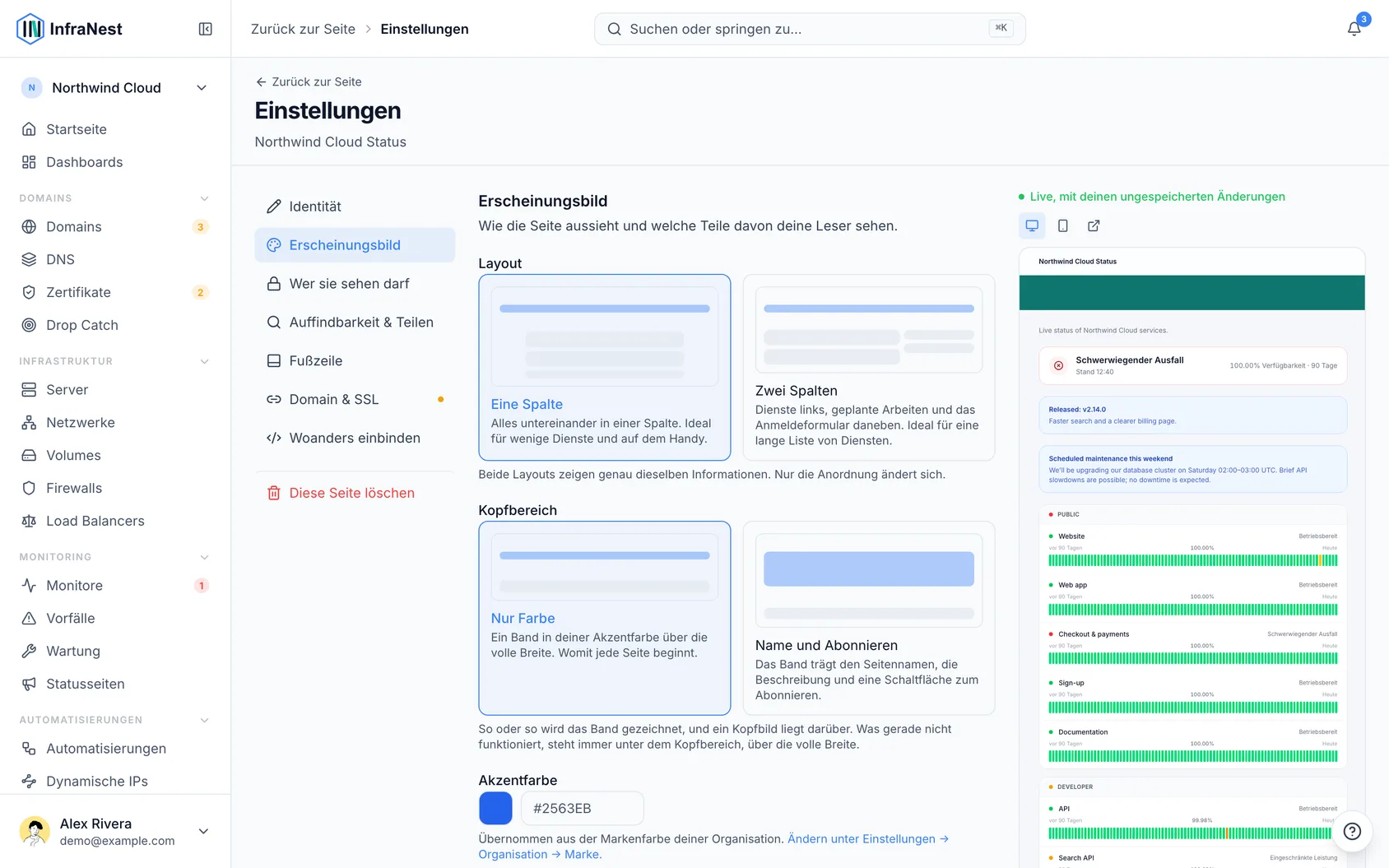
Task: Open Vorfälle in the sidebar
Action: tap(115, 618)
